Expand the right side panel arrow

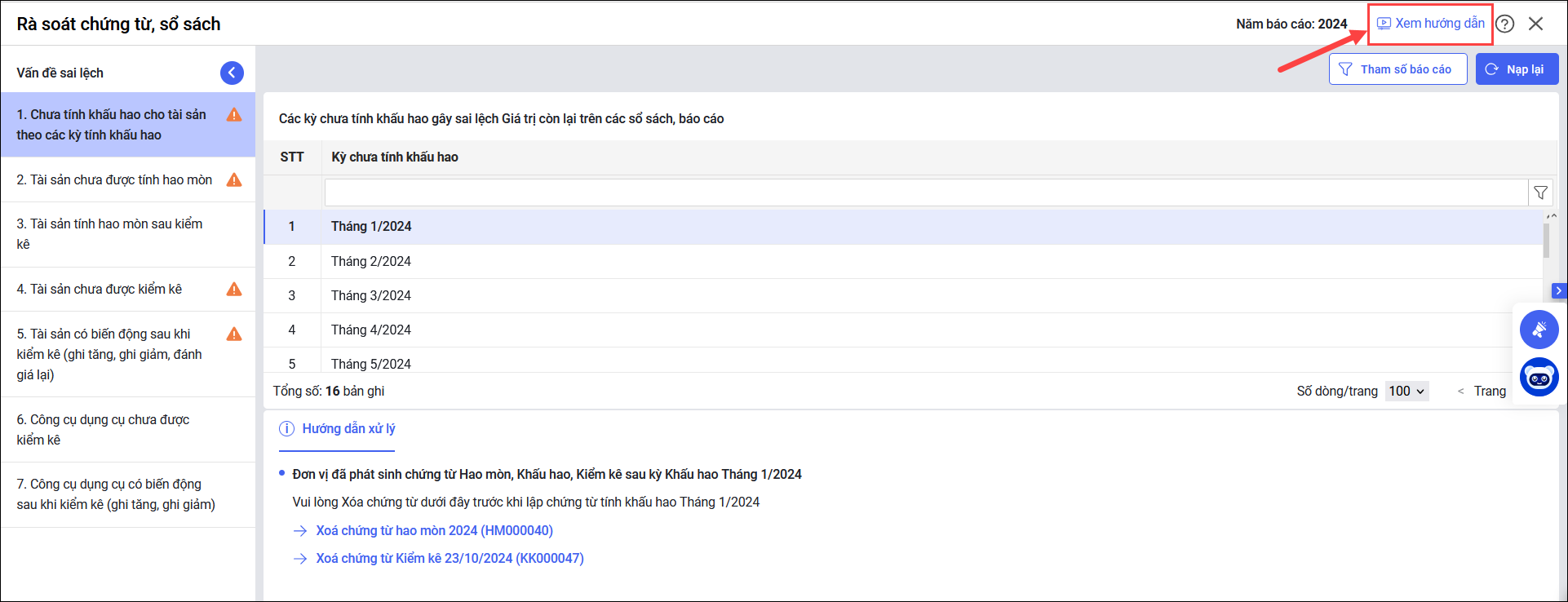(1559, 290)
